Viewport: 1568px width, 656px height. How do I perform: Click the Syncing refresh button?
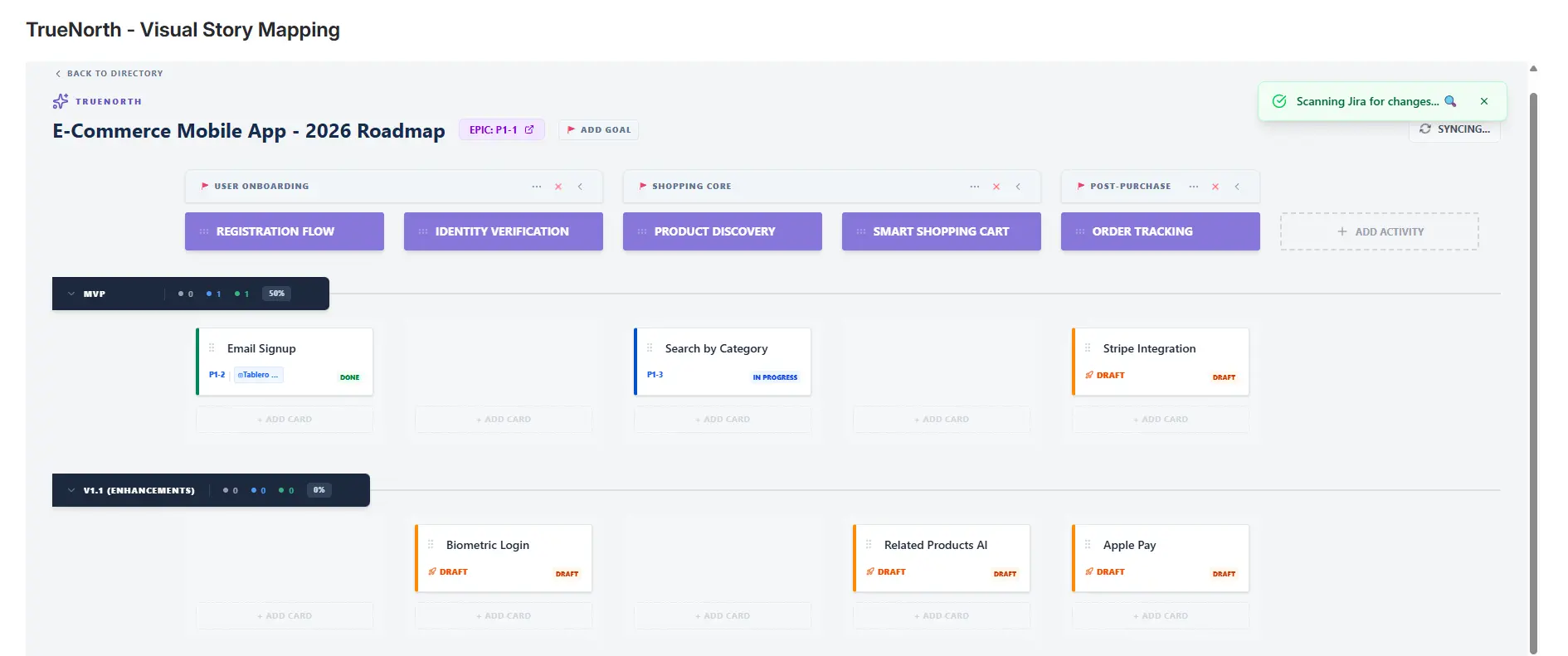click(1454, 129)
